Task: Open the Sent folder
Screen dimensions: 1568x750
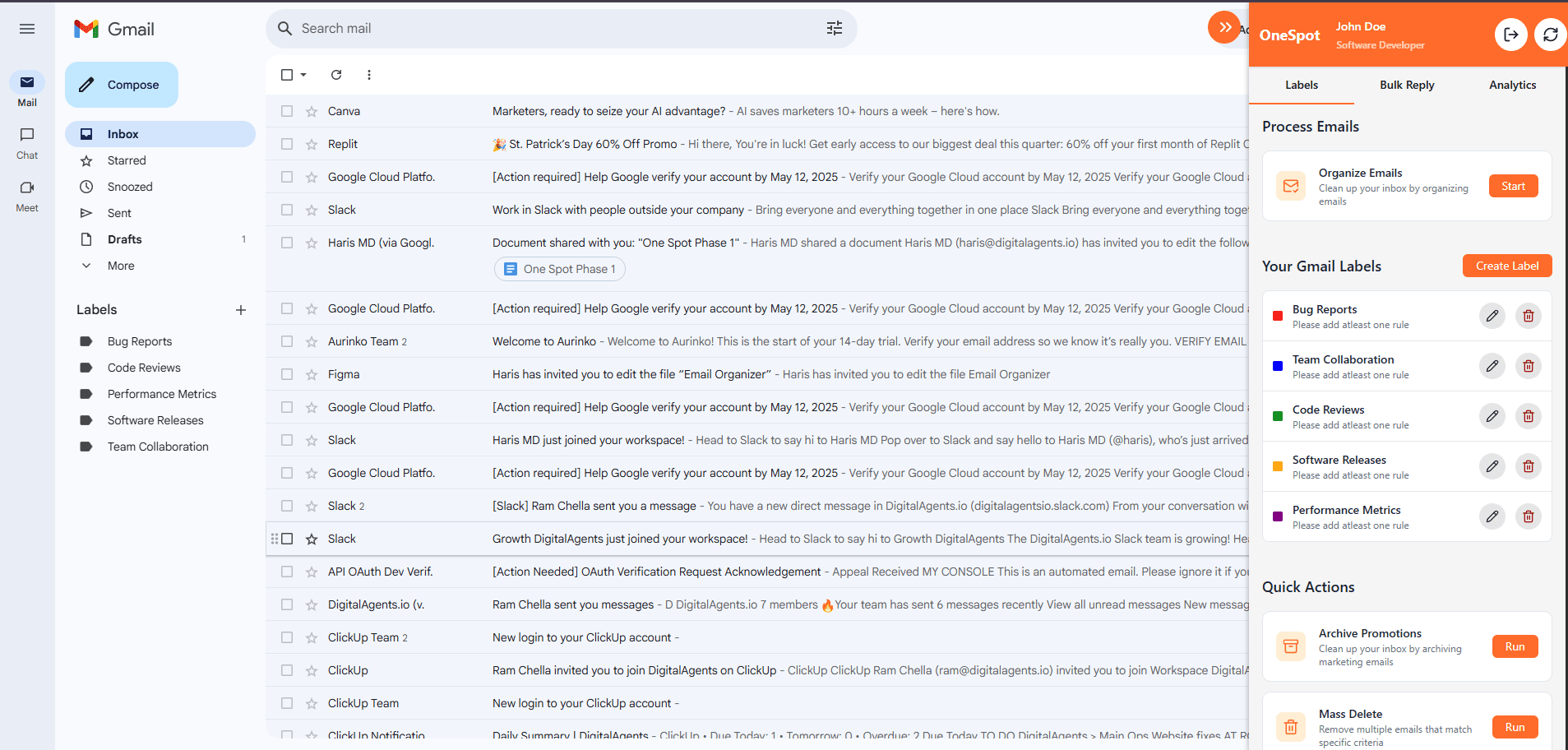Action: pos(160,213)
